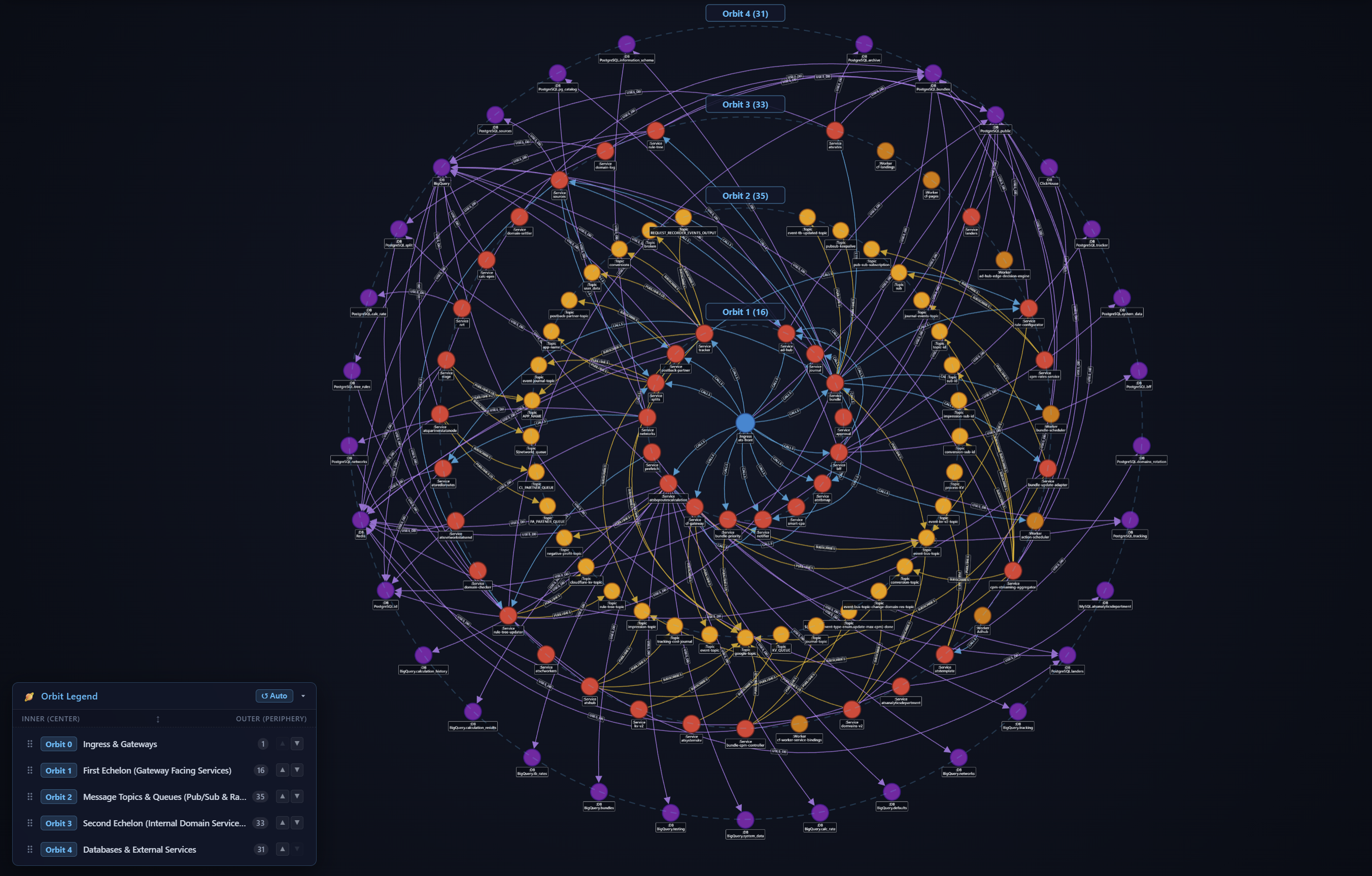Screen dimensions: 1372x876
Task: Click the 'Orbit 4 (31)' ring label
Action: [x=745, y=13]
